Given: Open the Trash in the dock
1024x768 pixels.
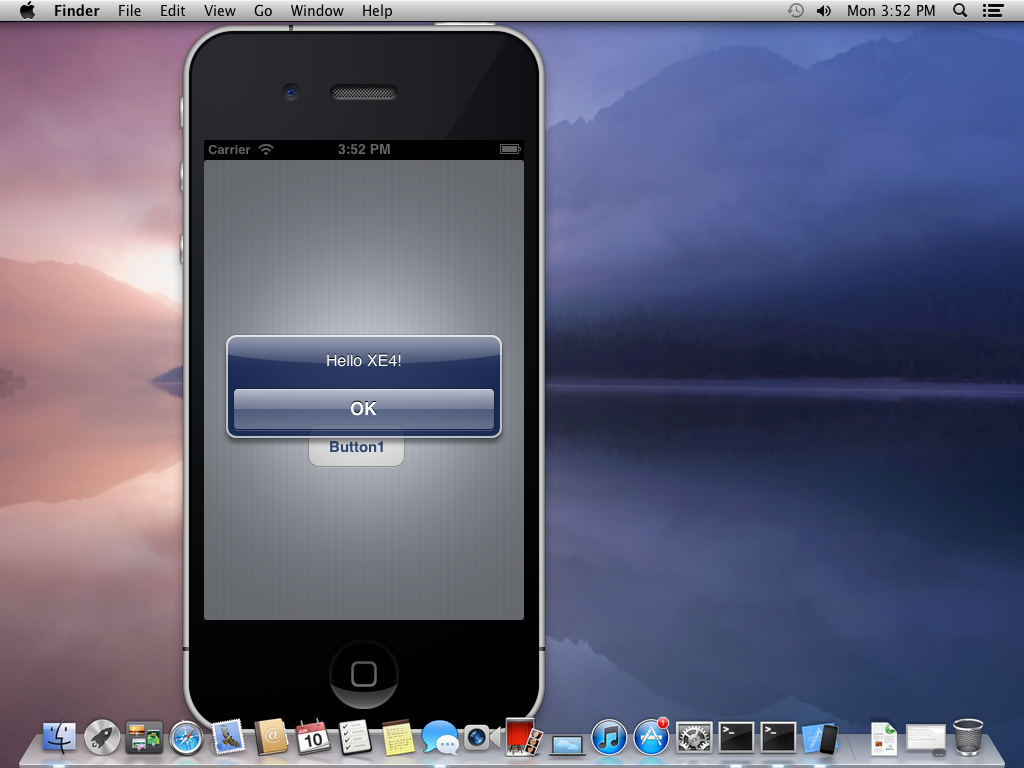Looking at the screenshot, I should [968, 737].
